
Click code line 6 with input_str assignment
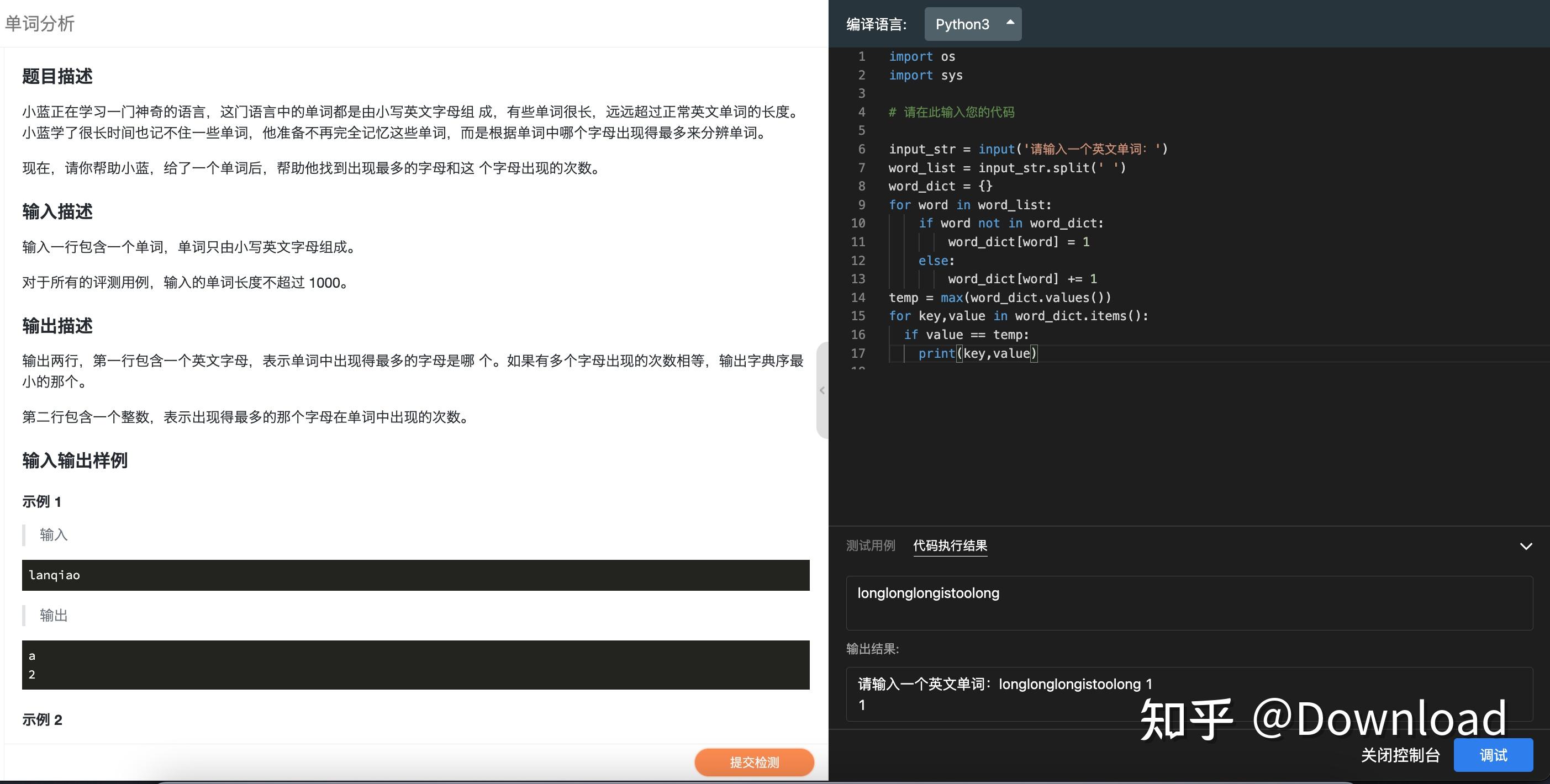click(x=1027, y=149)
